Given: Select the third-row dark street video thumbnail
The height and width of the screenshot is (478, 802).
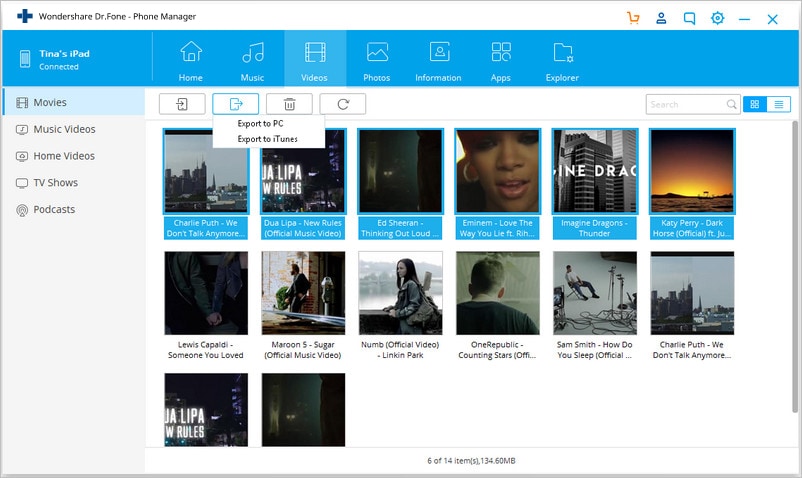Looking at the screenshot, I should pyautogui.click(x=303, y=410).
